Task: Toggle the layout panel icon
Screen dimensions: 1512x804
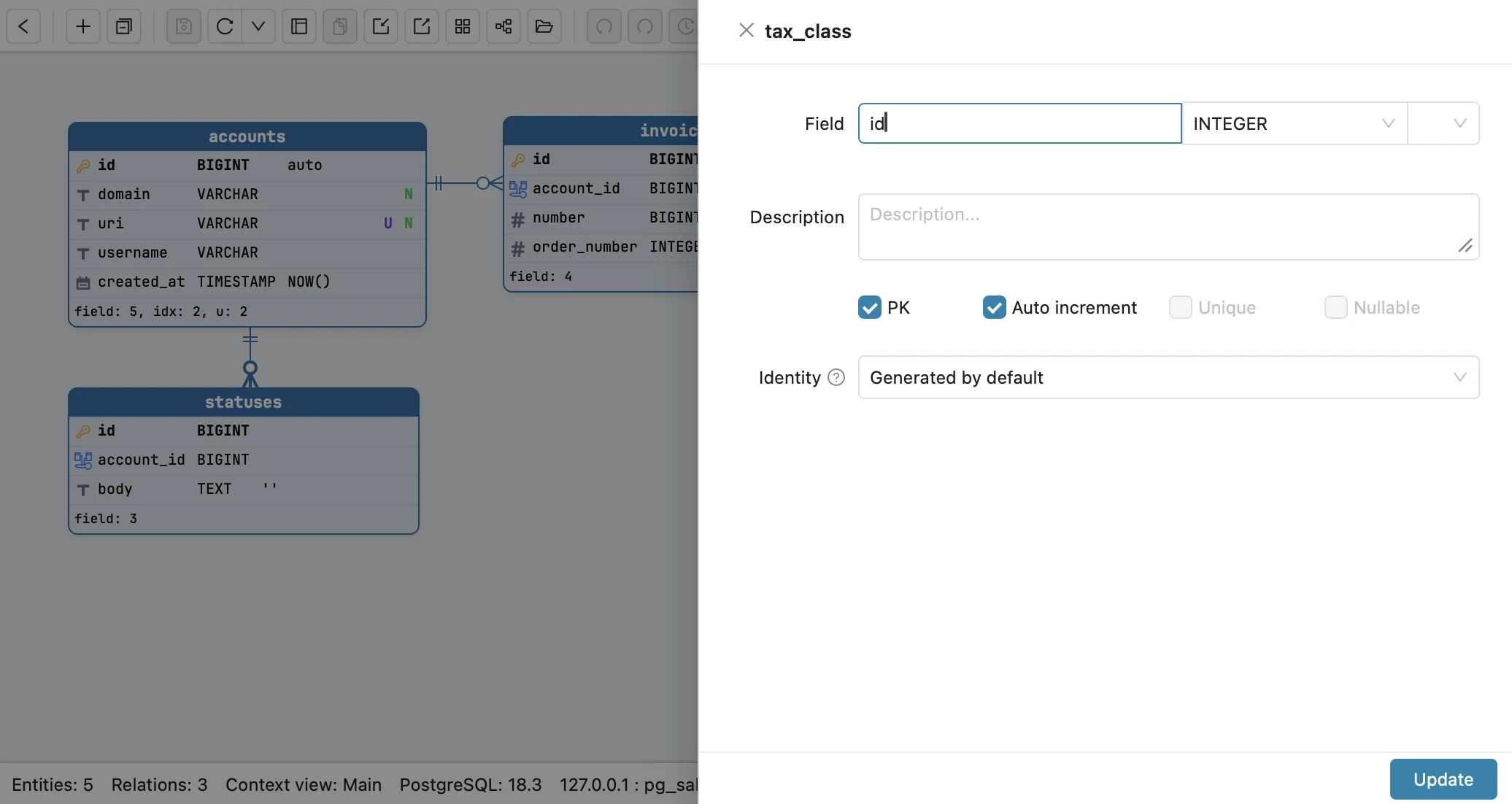Action: point(299,27)
